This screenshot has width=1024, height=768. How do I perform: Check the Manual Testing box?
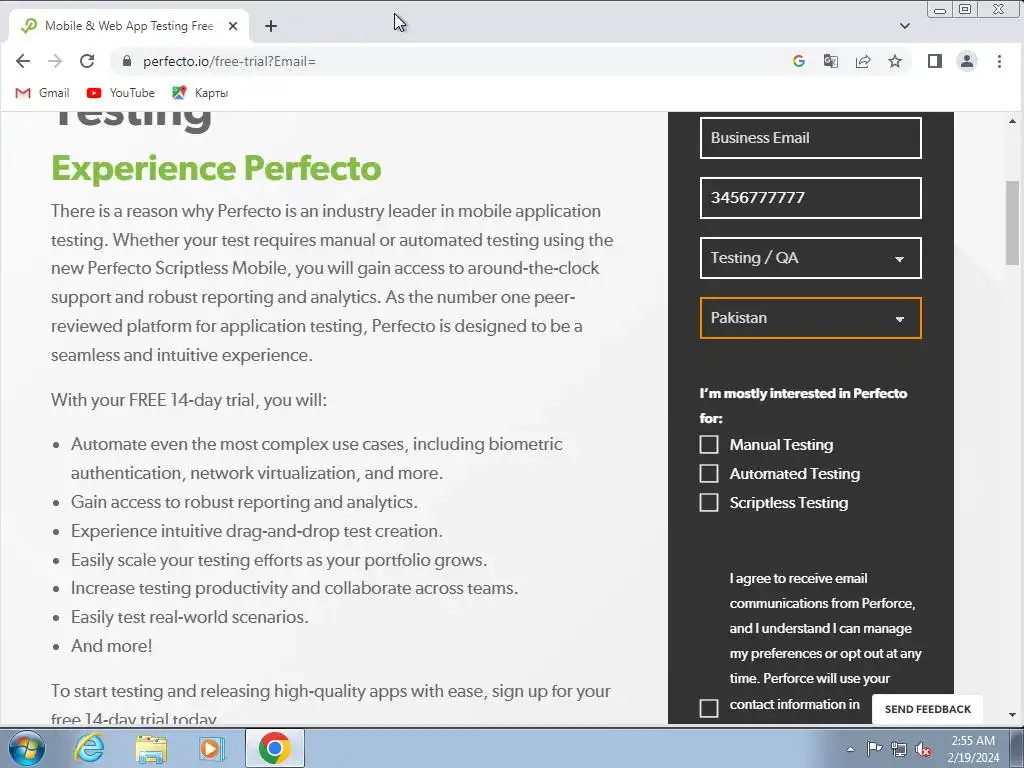[x=709, y=445]
